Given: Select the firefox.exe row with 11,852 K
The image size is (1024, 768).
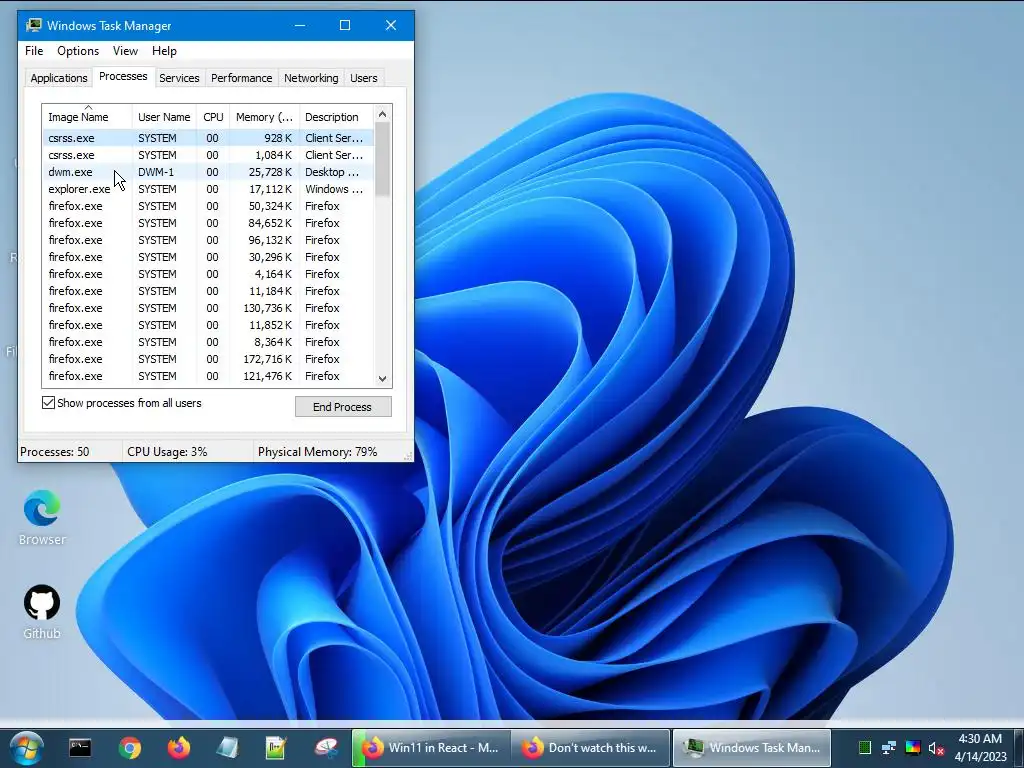Looking at the screenshot, I should [x=208, y=325].
